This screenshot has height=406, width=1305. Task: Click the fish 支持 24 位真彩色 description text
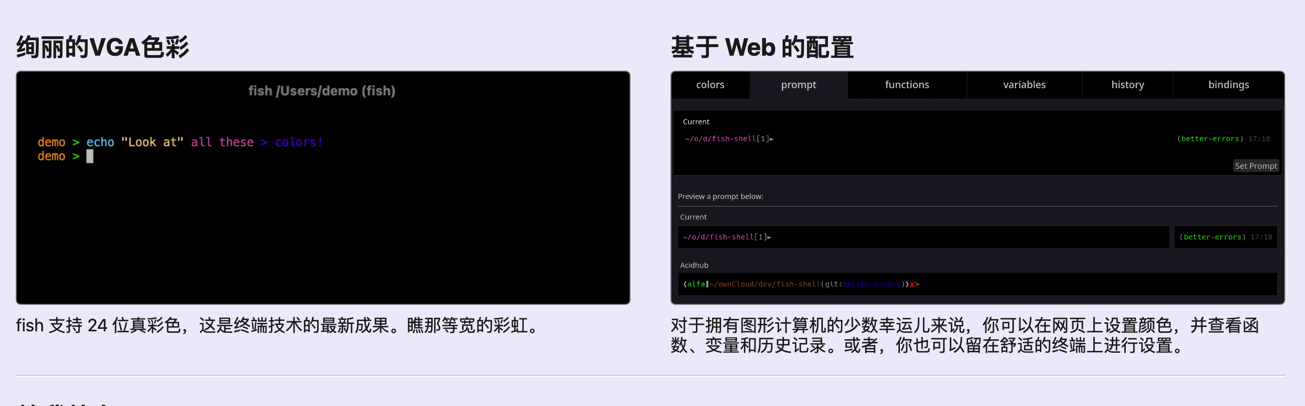tap(279, 326)
